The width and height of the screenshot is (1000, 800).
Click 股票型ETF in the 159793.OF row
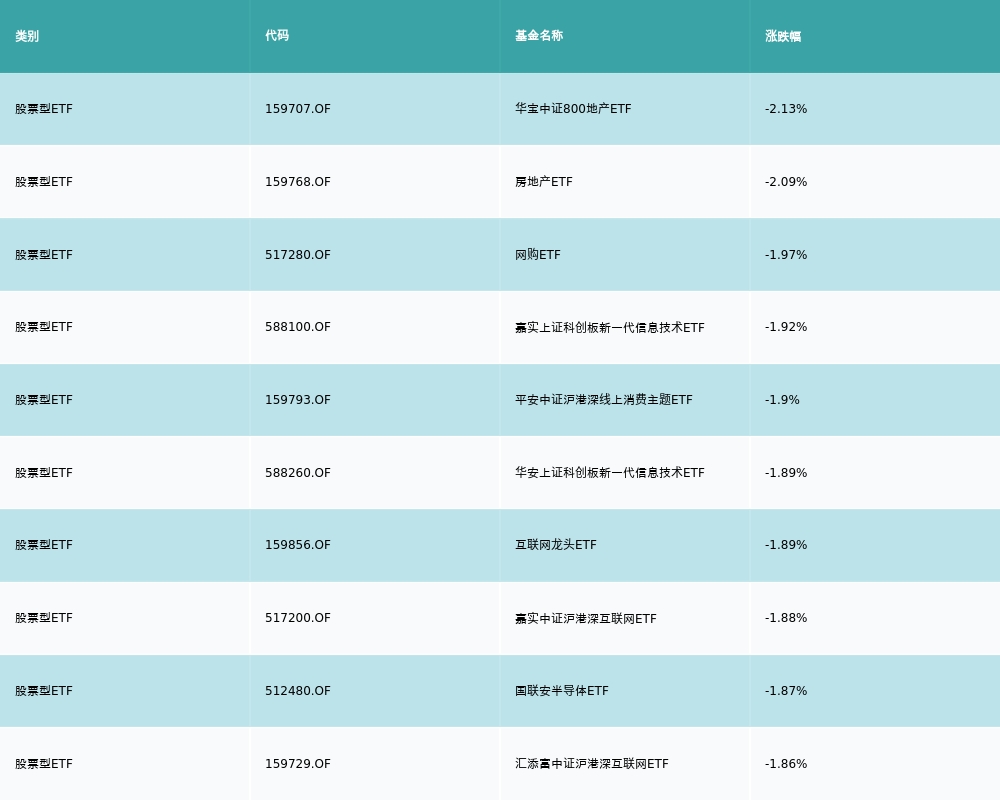point(44,400)
